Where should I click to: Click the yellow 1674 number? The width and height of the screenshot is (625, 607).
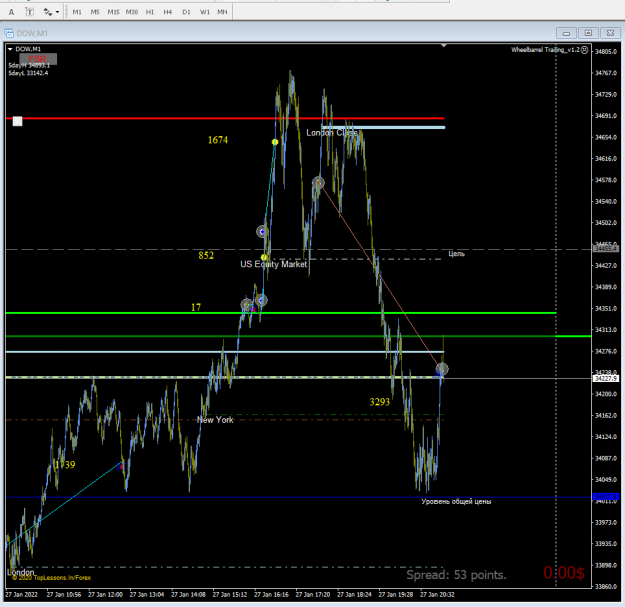point(218,140)
